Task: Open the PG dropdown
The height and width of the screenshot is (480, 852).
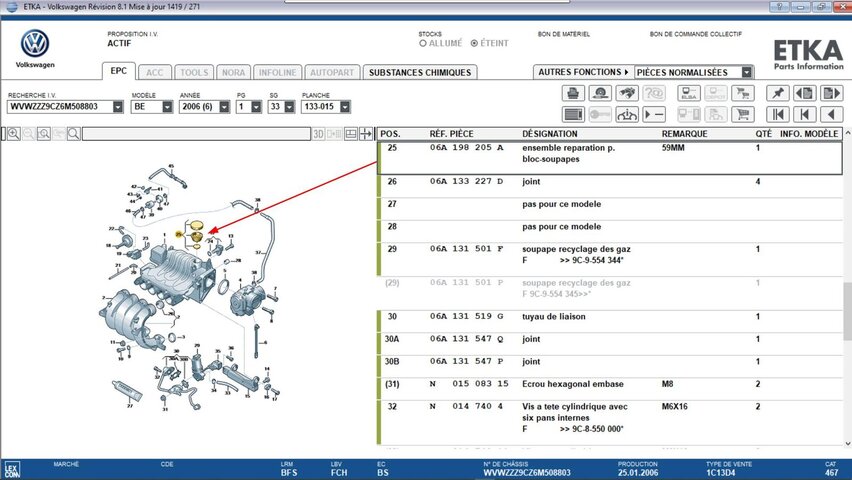Action: click(x=256, y=107)
